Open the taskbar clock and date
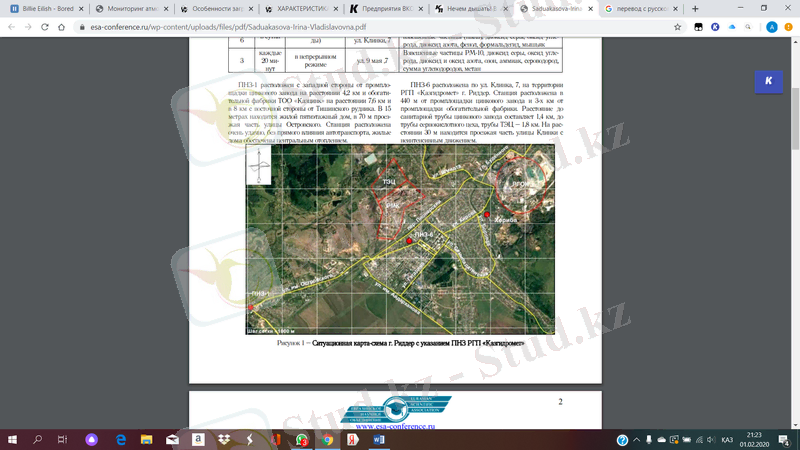800x450 pixels. [753, 439]
